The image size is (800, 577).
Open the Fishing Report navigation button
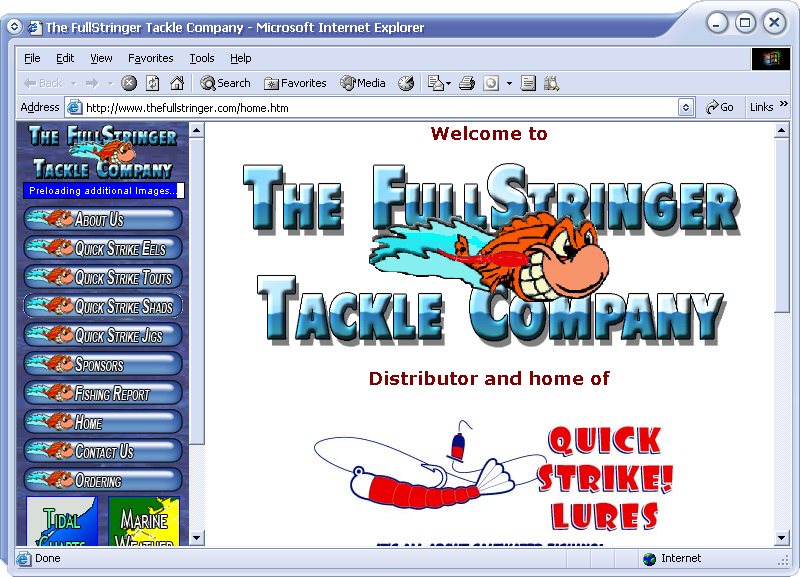103,393
